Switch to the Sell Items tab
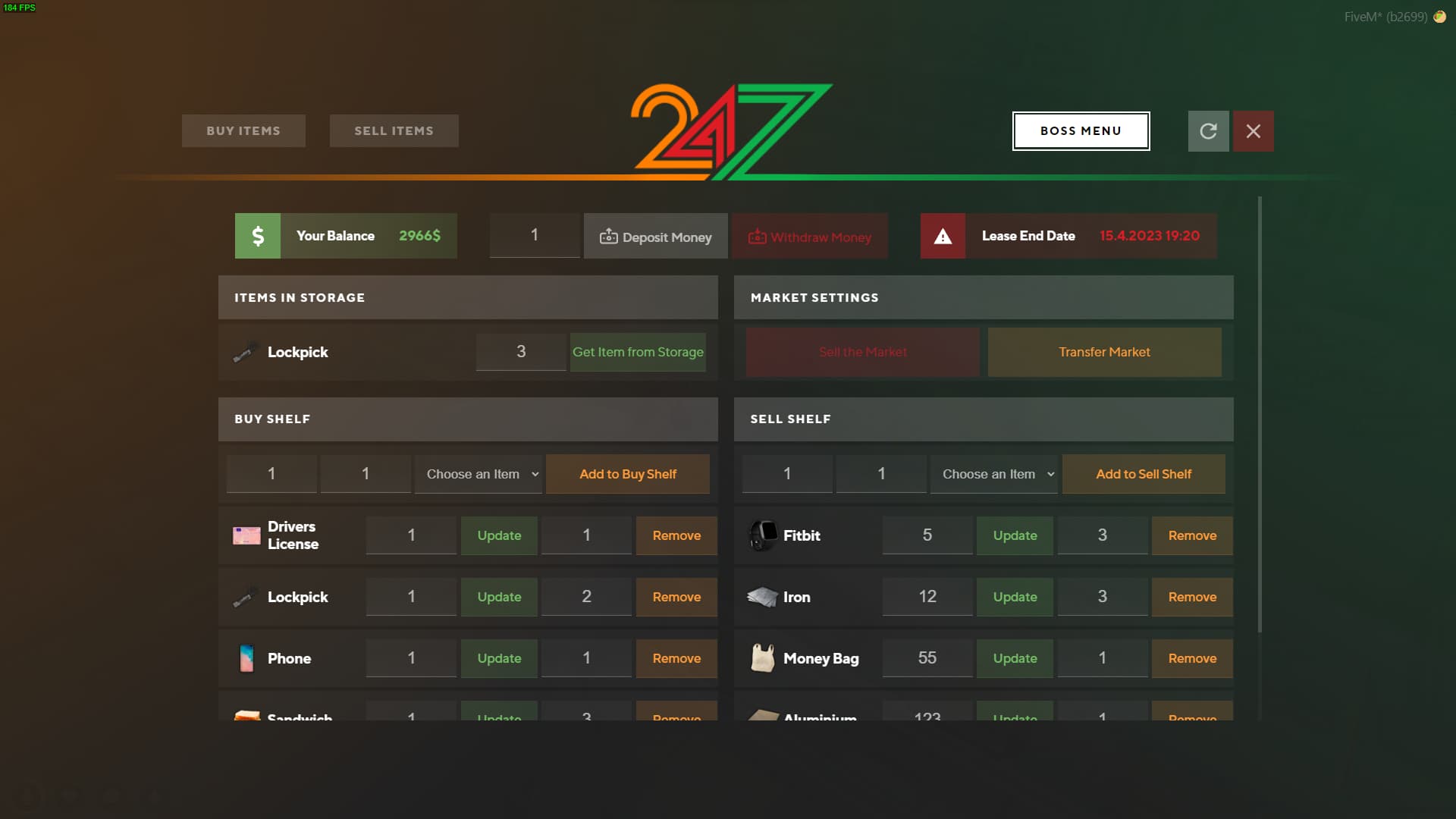This screenshot has height=819, width=1456. click(x=394, y=131)
